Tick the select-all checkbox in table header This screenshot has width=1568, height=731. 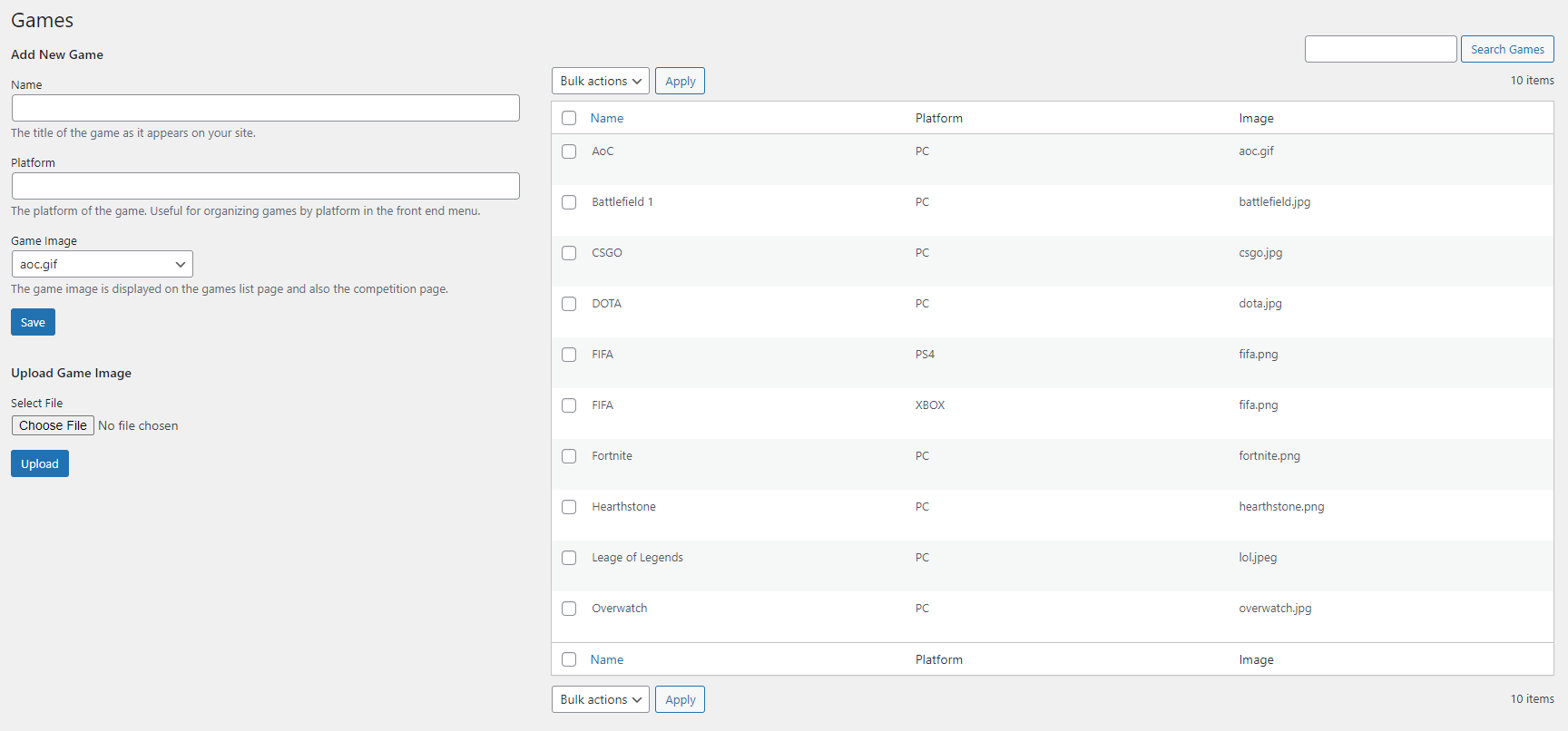(x=569, y=118)
